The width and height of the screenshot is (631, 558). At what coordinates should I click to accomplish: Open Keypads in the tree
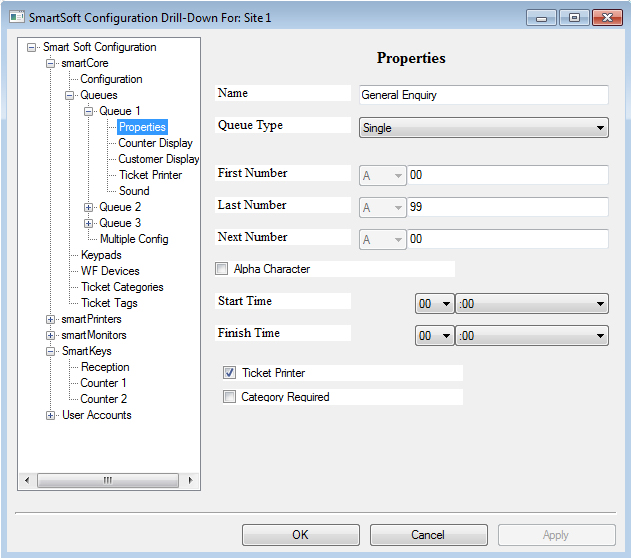click(101, 255)
